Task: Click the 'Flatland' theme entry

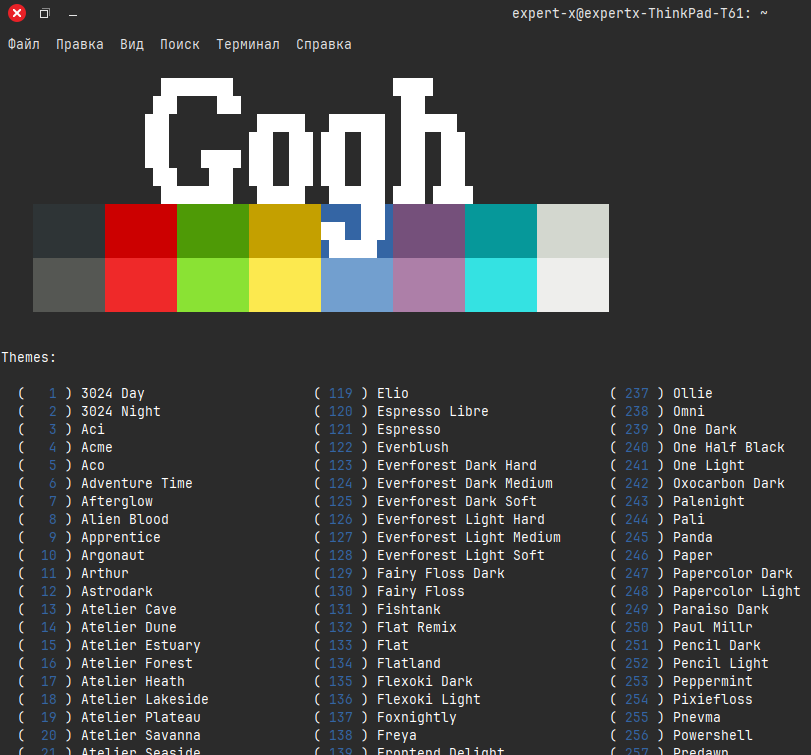Action: coord(409,663)
